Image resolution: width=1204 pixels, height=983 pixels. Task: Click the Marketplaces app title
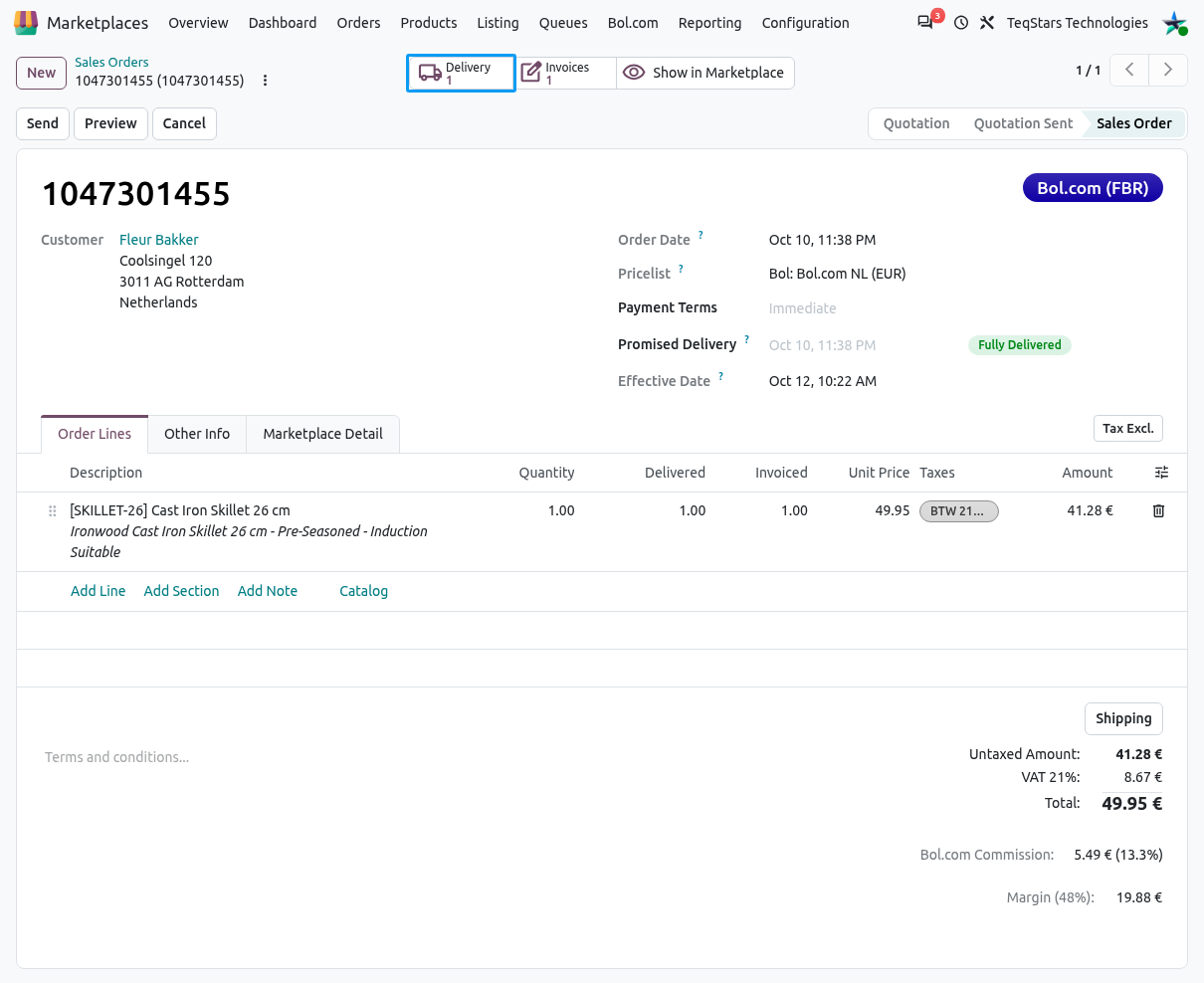[x=98, y=23]
